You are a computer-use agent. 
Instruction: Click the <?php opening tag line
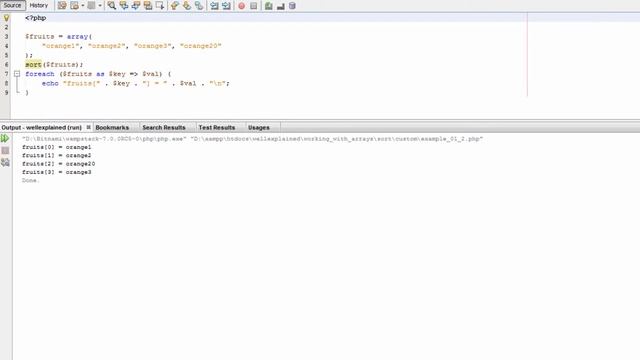[36, 18]
